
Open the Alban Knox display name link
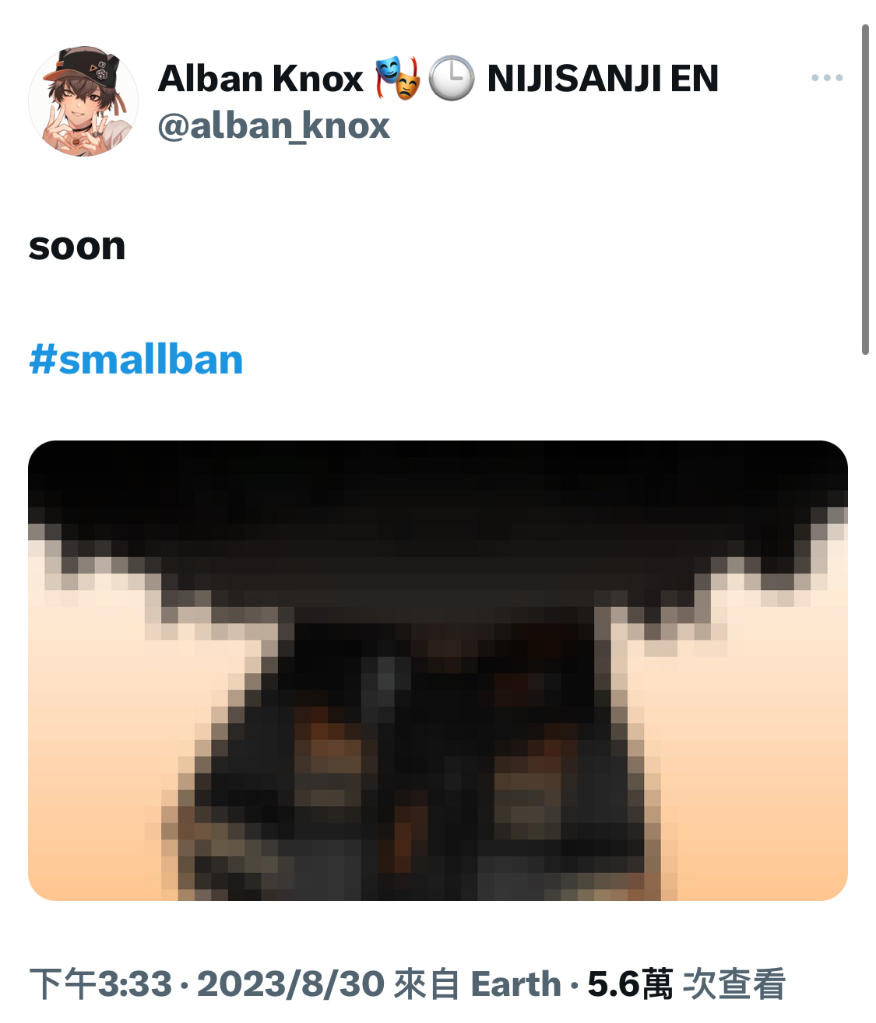coord(260,78)
